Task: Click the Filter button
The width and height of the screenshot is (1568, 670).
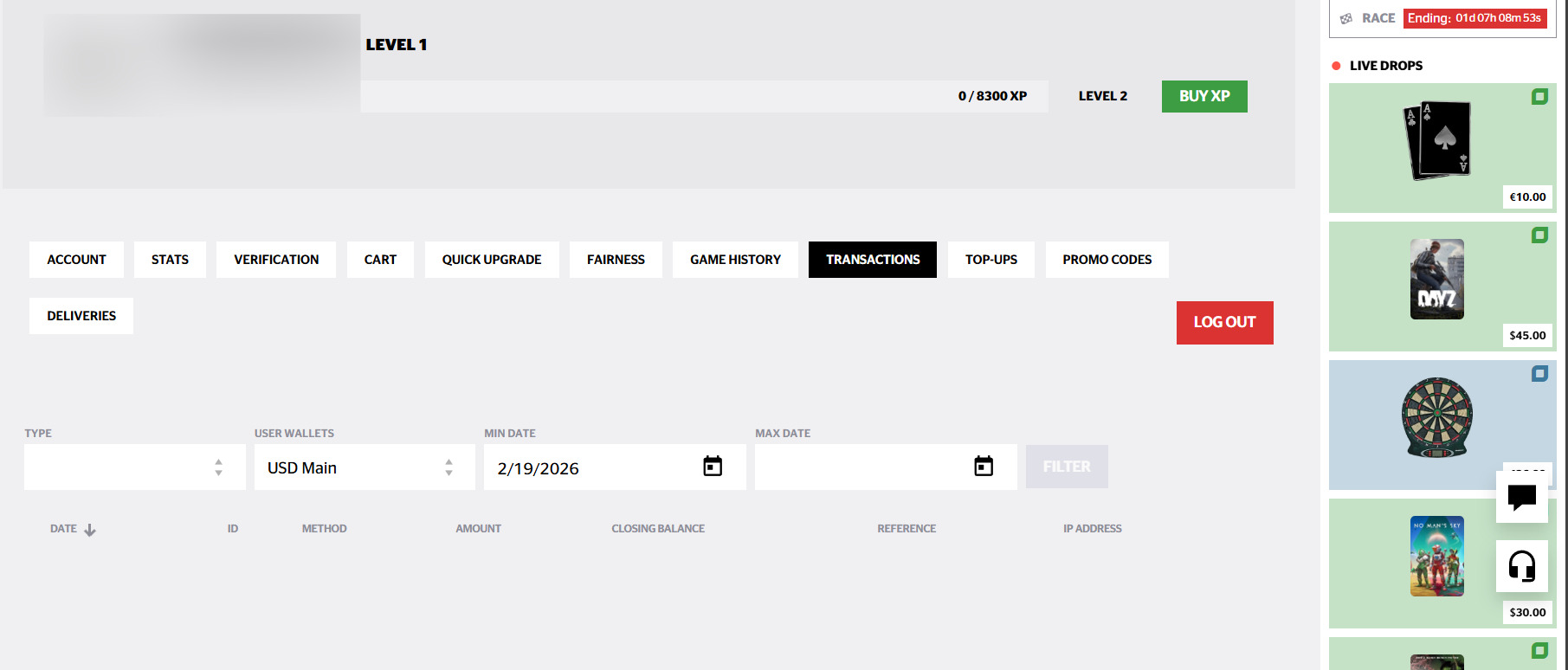Action: (1066, 467)
